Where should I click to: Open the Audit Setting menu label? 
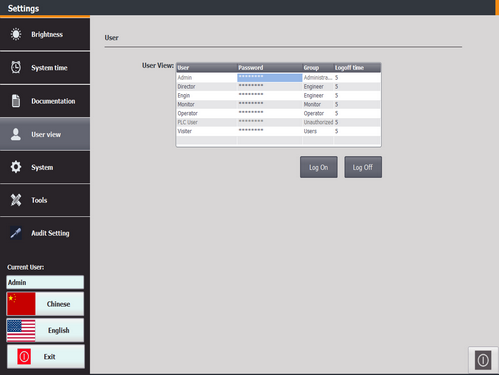pyautogui.click(x=50, y=233)
